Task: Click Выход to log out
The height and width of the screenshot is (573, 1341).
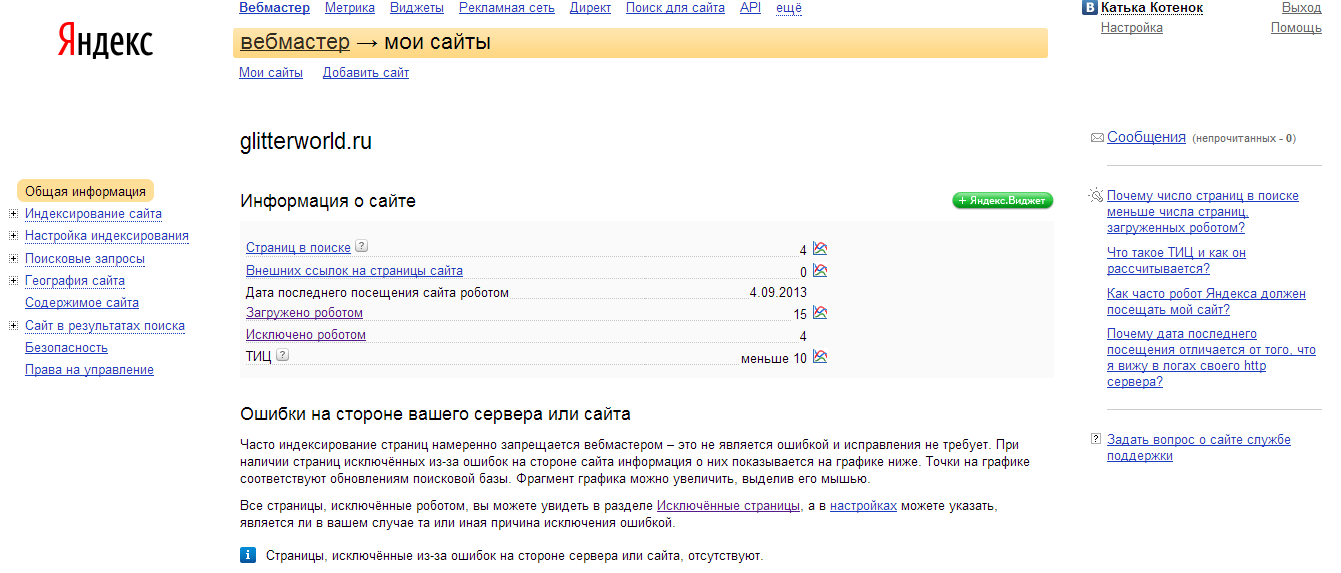Action: click(x=1301, y=8)
